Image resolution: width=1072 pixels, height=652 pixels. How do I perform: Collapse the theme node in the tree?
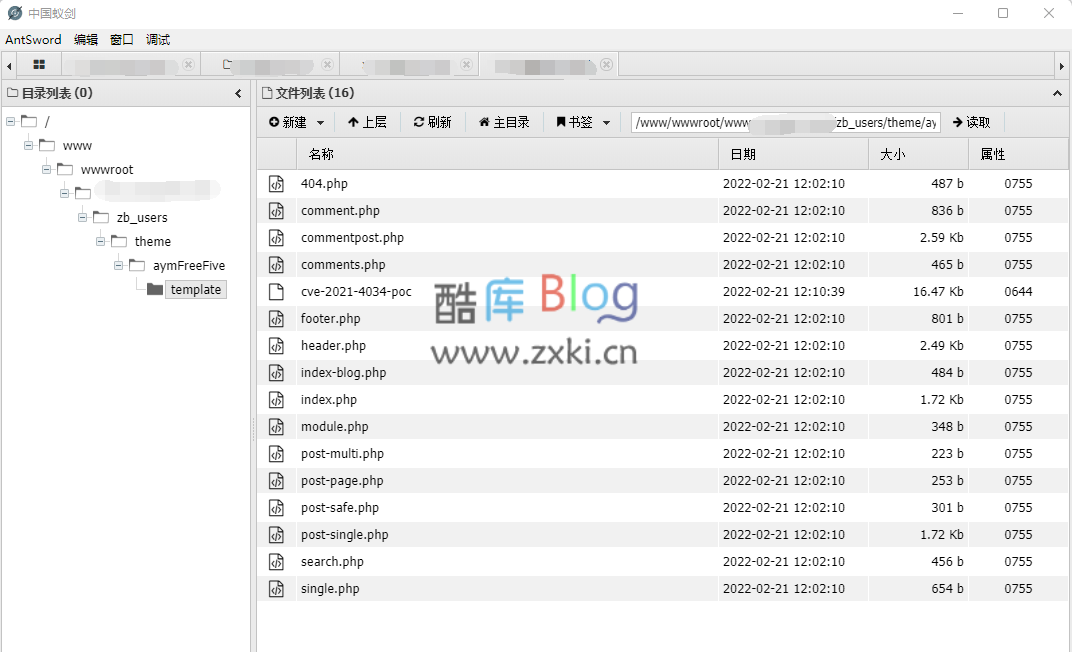(100, 241)
